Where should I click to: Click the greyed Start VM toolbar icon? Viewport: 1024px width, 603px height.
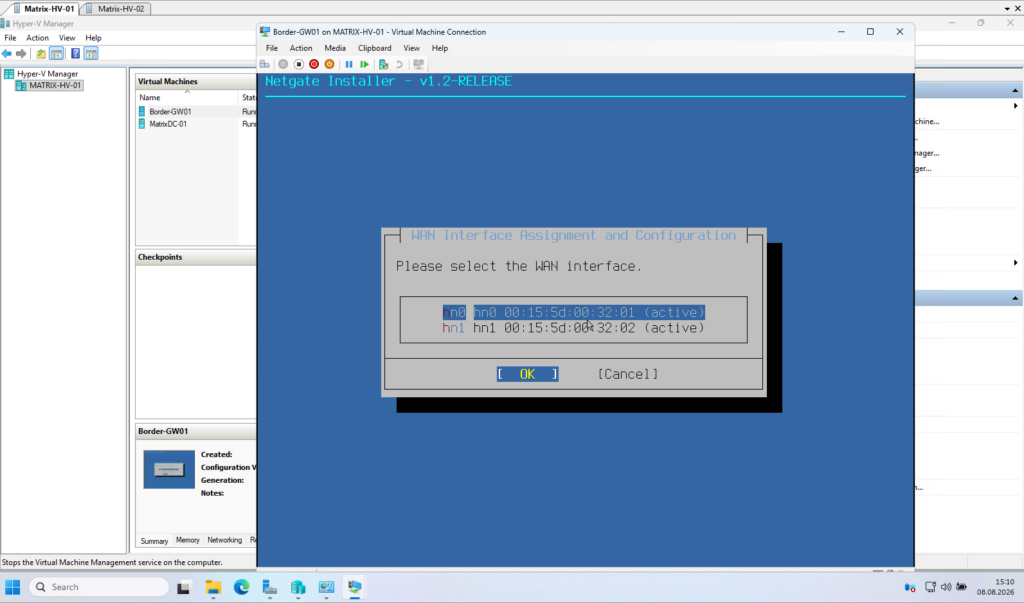[x=283, y=64]
